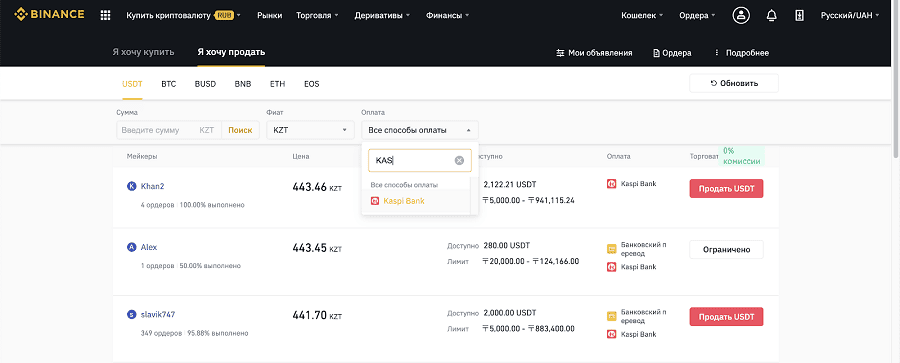Click the Введите сумму amount field
The width and height of the screenshot is (900, 363).
click(169, 130)
